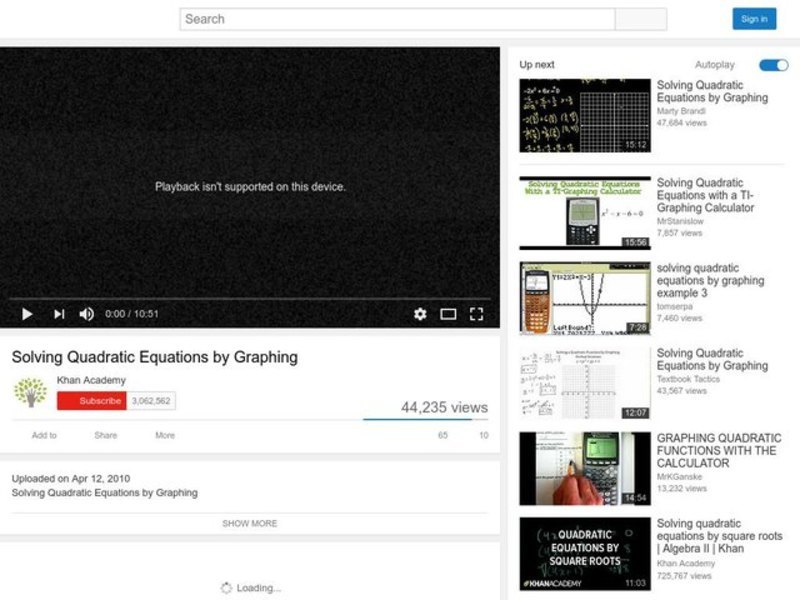The image size is (800, 600).
Task: Open title 'solving quadratic equations by graphing example 3'
Action: (710, 281)
